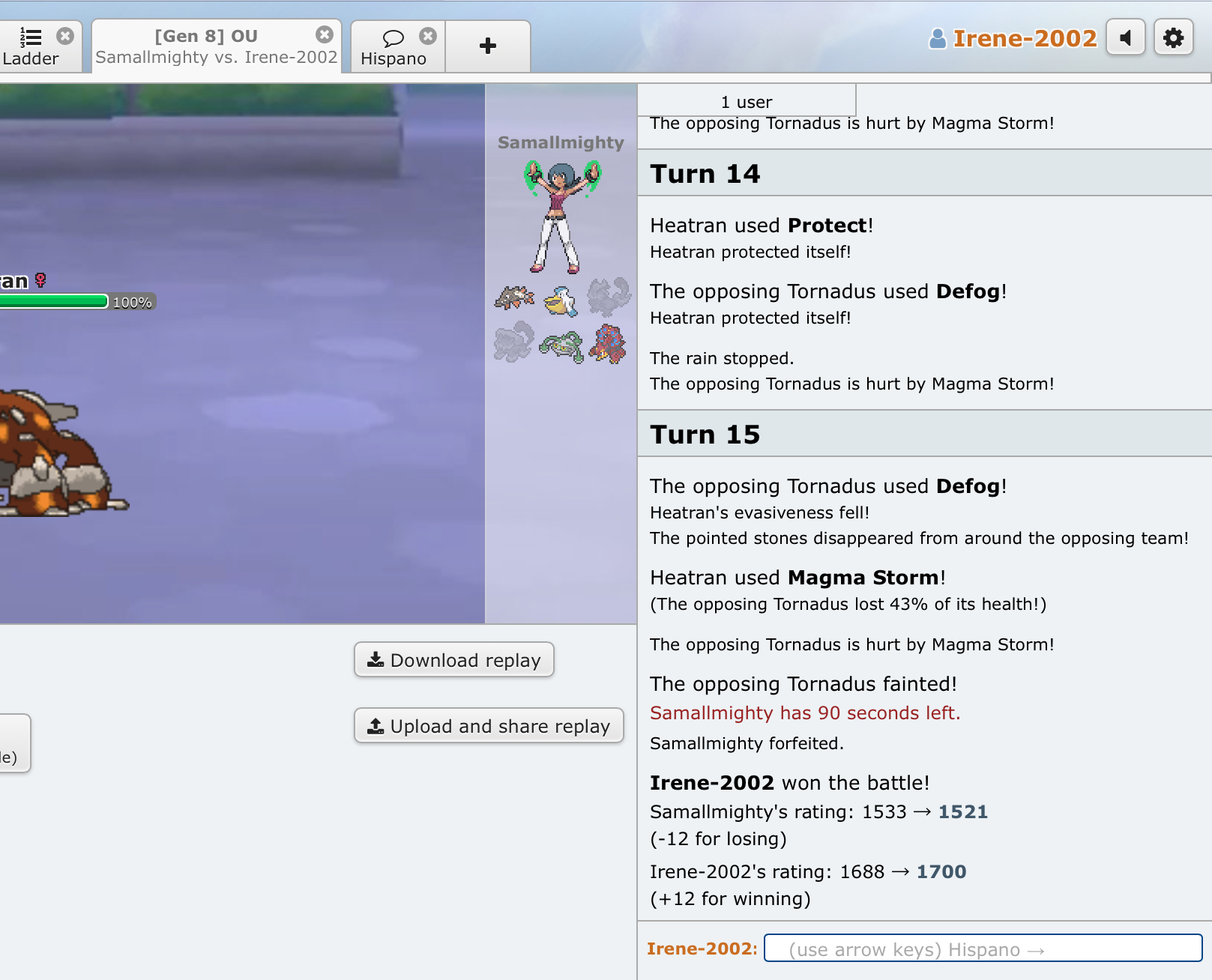Upload and share the replay
Image resolution: width=1212 pixels, height=980 pixels.
[489, 725]
